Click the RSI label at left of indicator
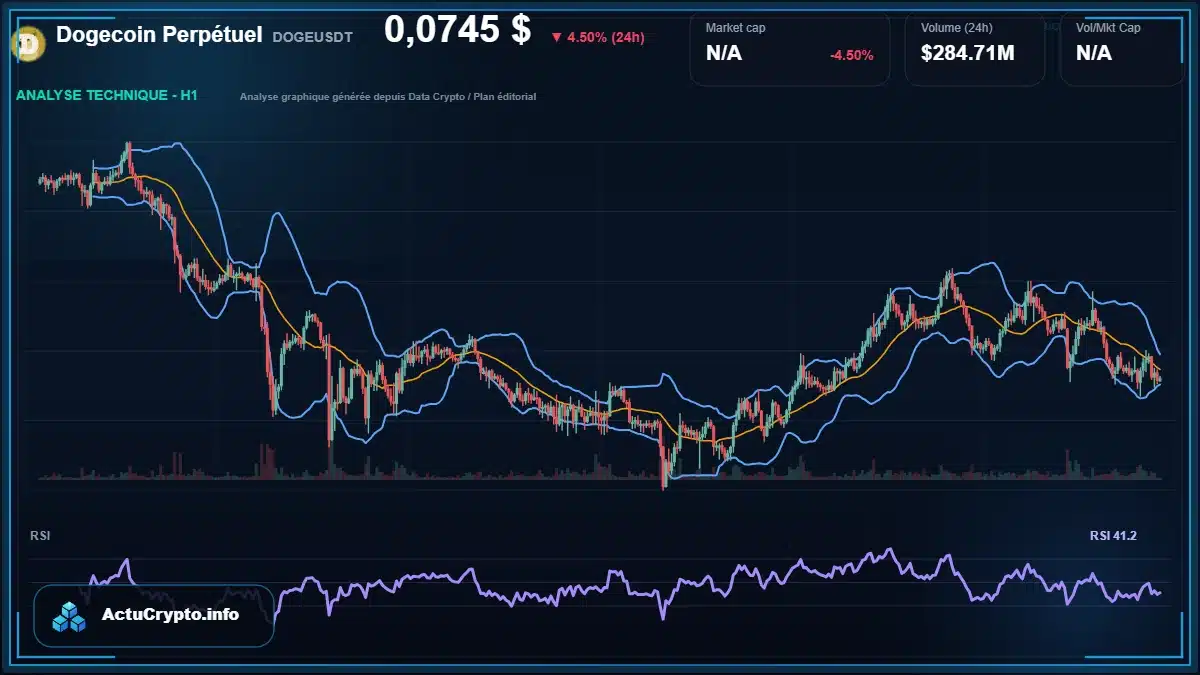This screenshot has height=675, width=1200. point(40,536)
